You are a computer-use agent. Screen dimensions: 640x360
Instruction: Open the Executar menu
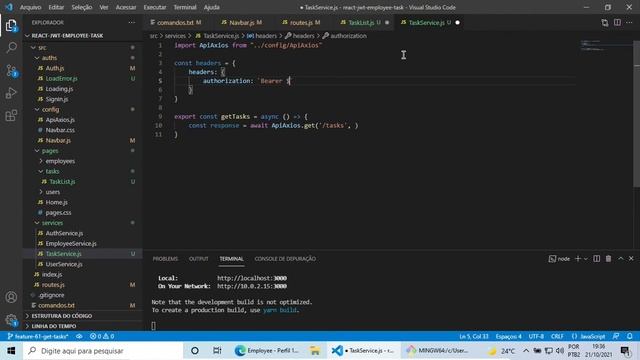point(155,7)
